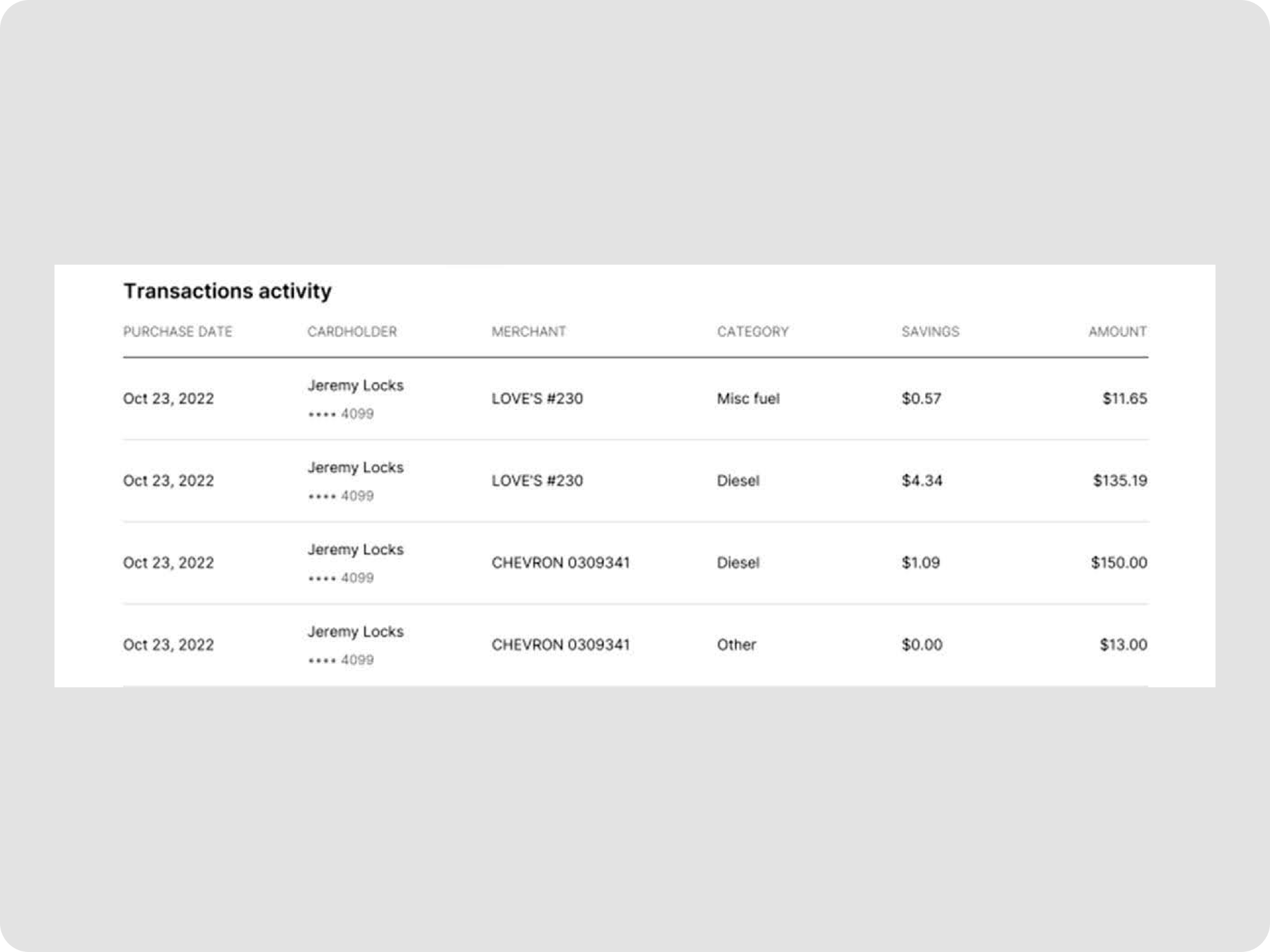The width and height of the screenshot is (1270, 952).
Task: Open the $150.00 Chevron transaction row
Action: click(x=1118, y=563)
